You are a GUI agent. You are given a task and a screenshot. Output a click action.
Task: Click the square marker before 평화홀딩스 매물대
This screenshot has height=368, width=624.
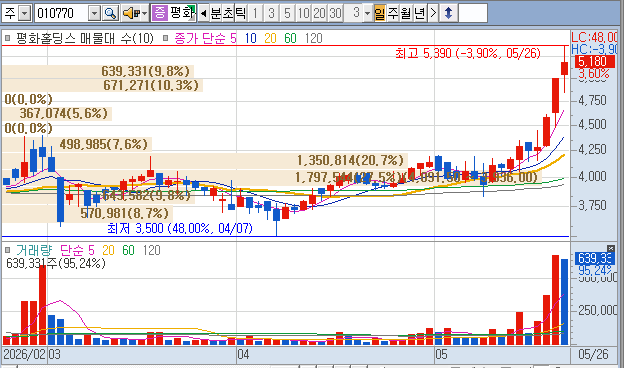click(8, 38)
